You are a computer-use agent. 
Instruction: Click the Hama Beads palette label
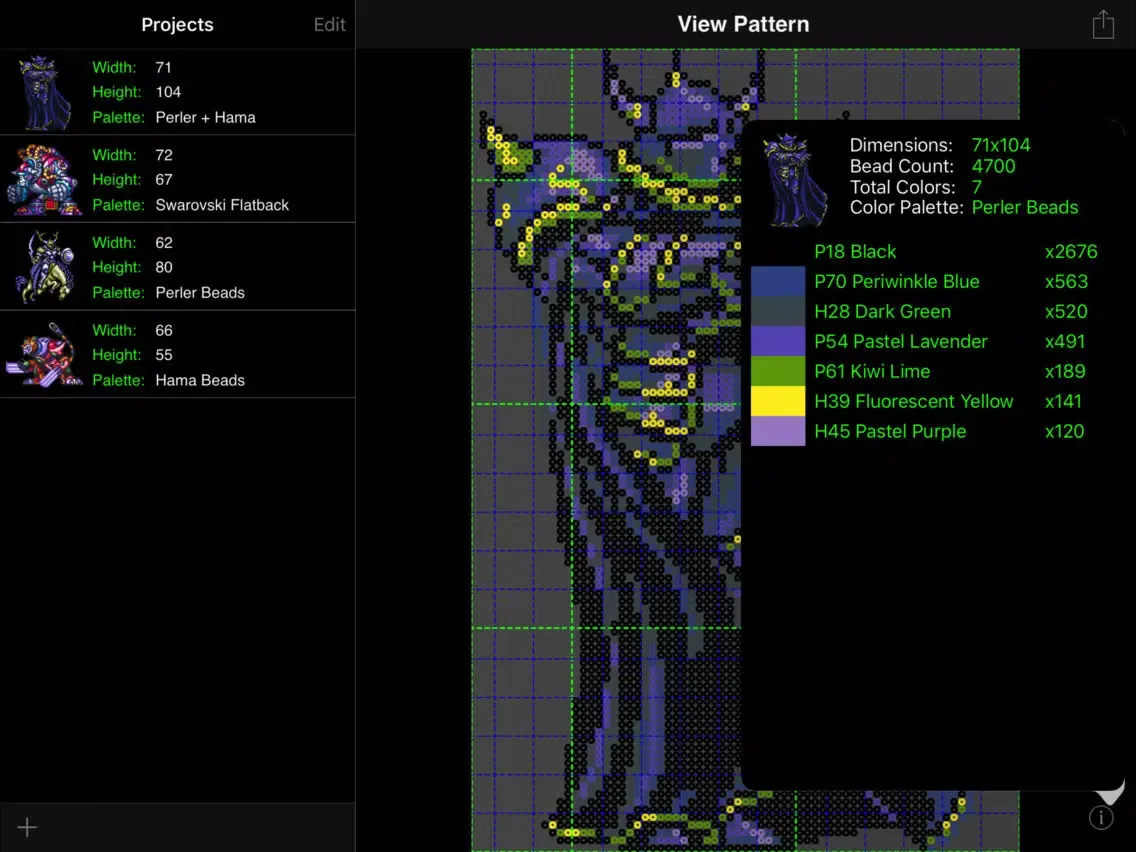(x=200, y=380)
